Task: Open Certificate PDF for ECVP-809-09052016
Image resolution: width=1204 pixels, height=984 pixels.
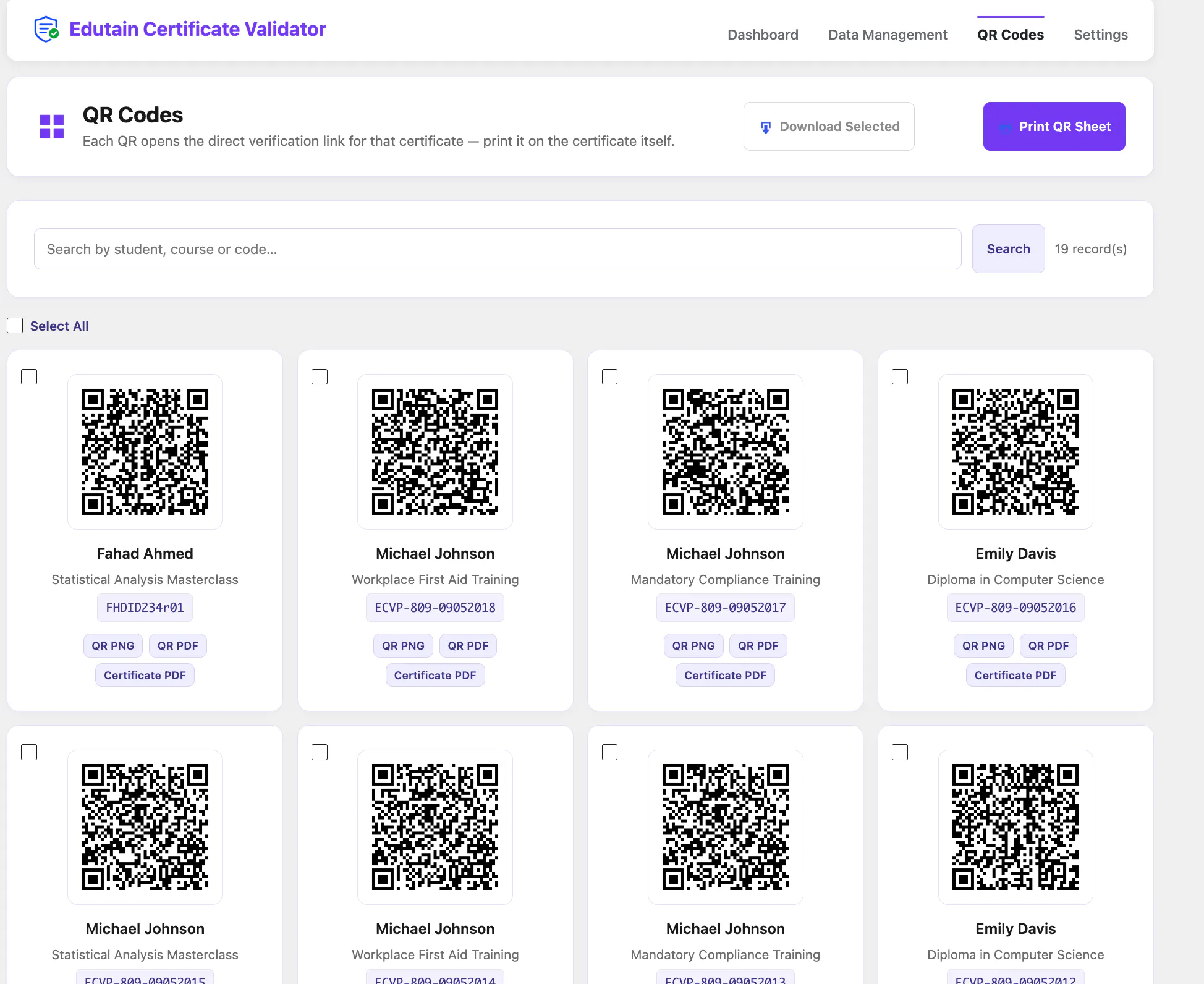Action: point(1015,676)
